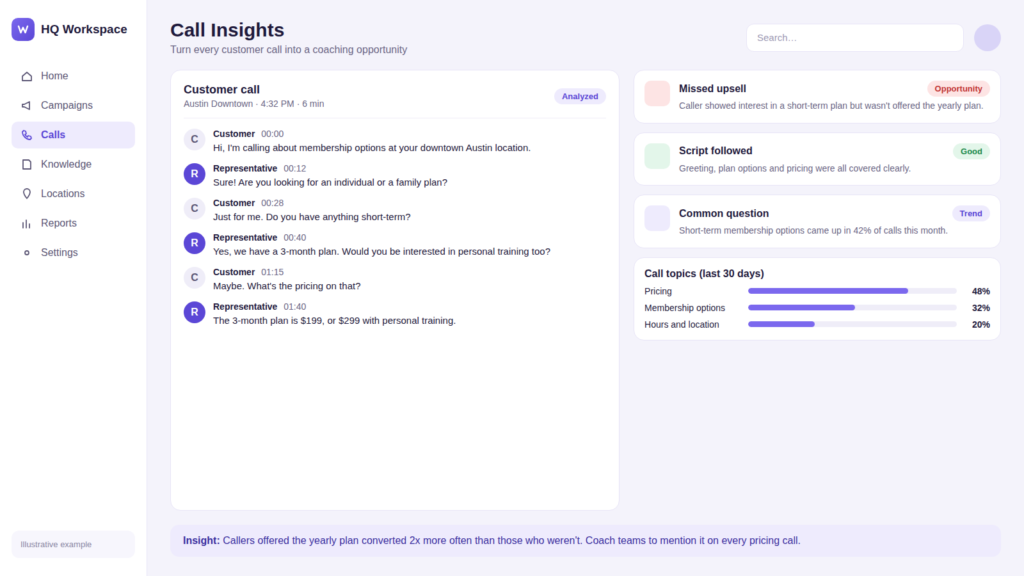Screen dimensions: 1024x576
Task: Open Reports page
Action: (x=73, y=223)
